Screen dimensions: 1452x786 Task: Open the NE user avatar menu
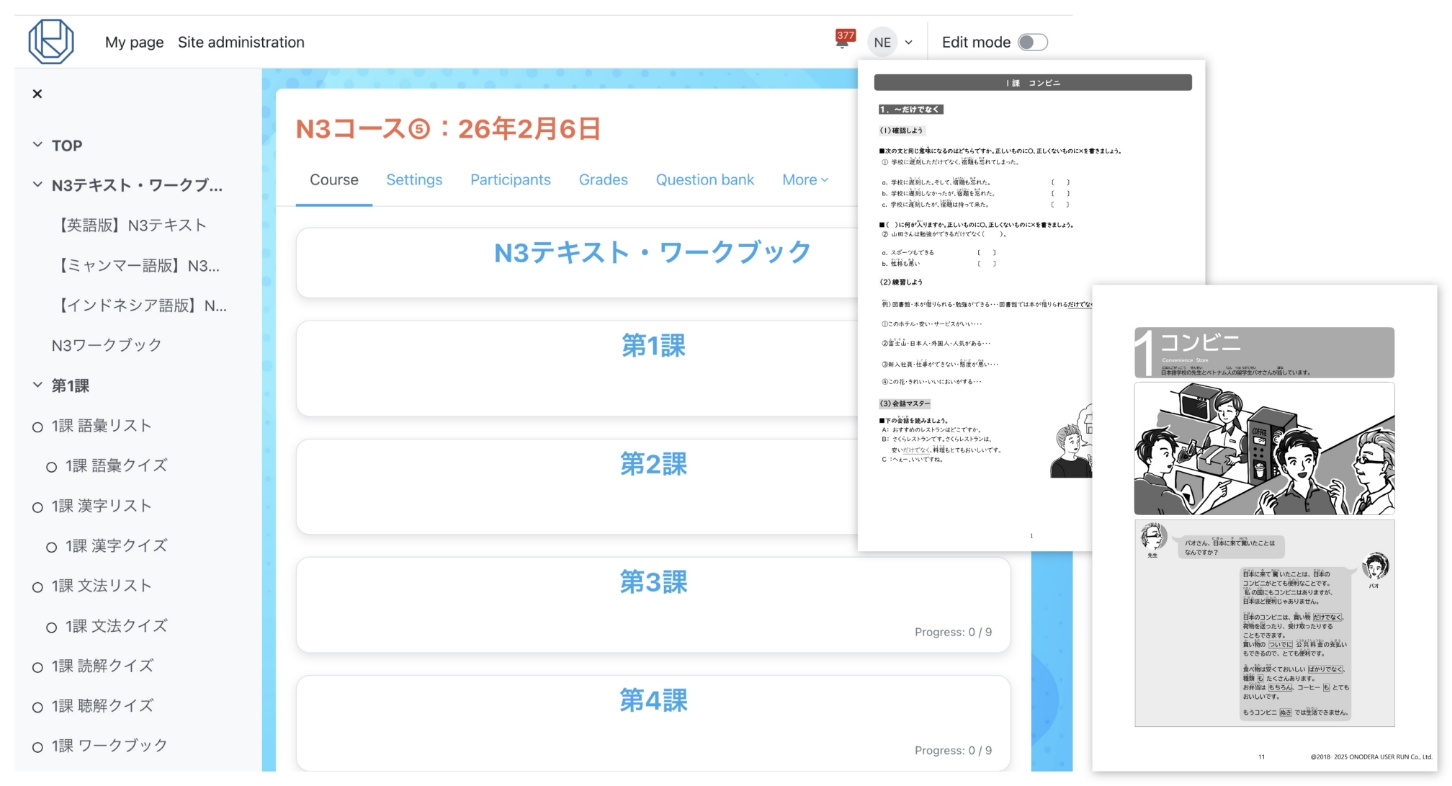(883, 42)
